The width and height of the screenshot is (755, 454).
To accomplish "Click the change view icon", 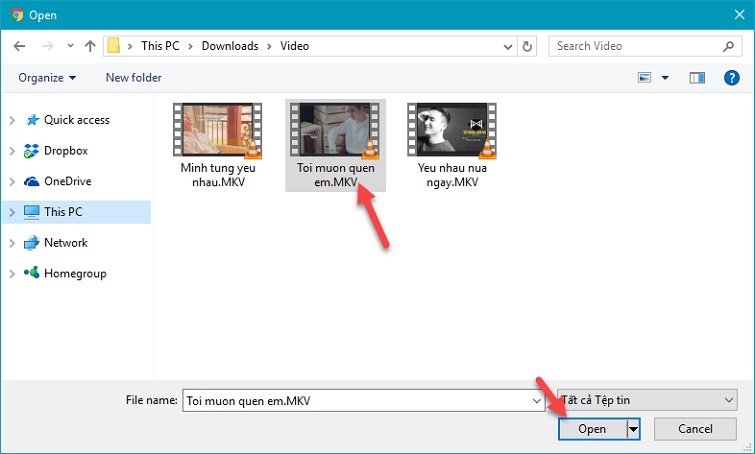I will pos(645,77).
